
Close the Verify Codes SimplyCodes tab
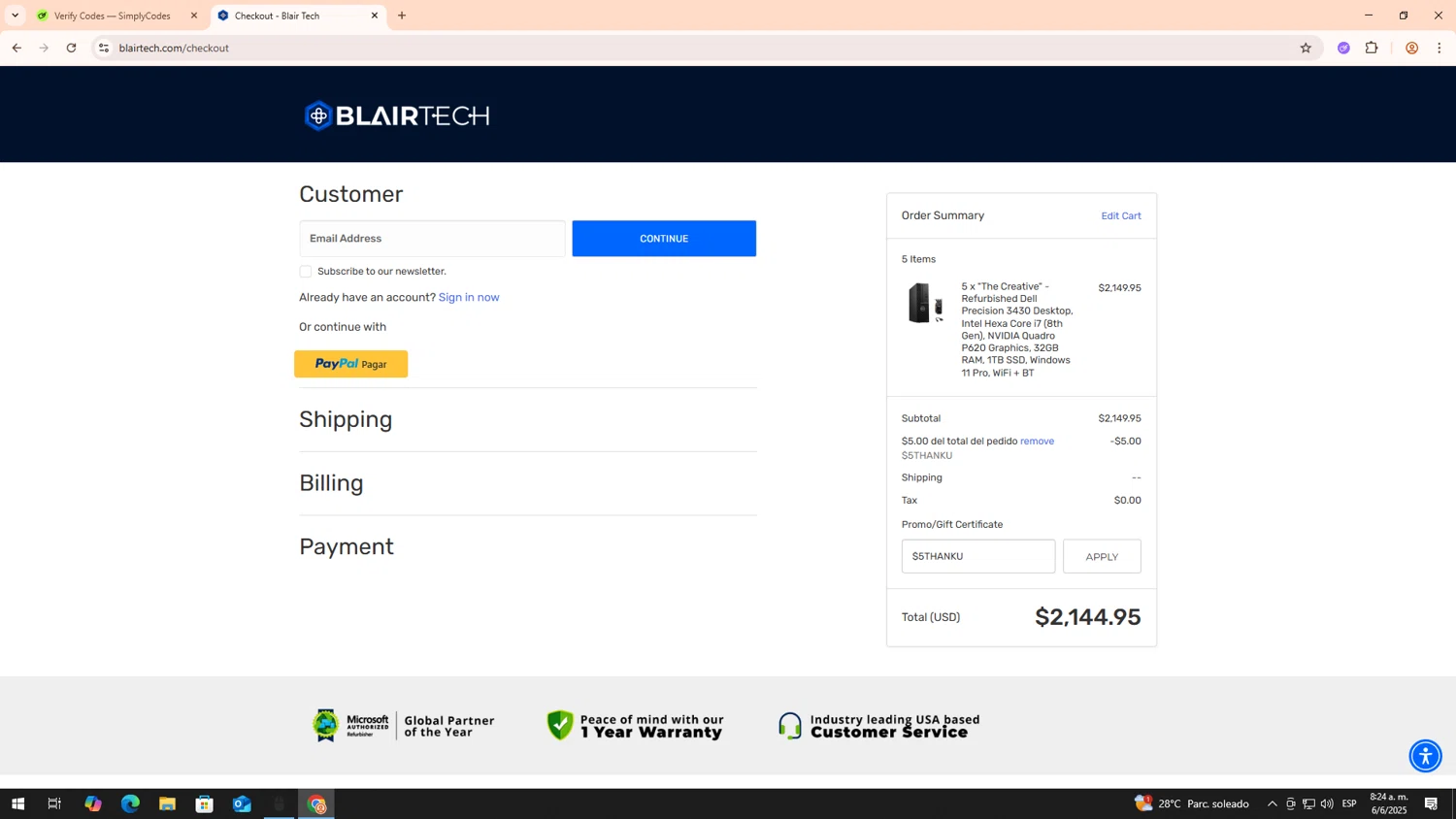(x=194, y=16)
